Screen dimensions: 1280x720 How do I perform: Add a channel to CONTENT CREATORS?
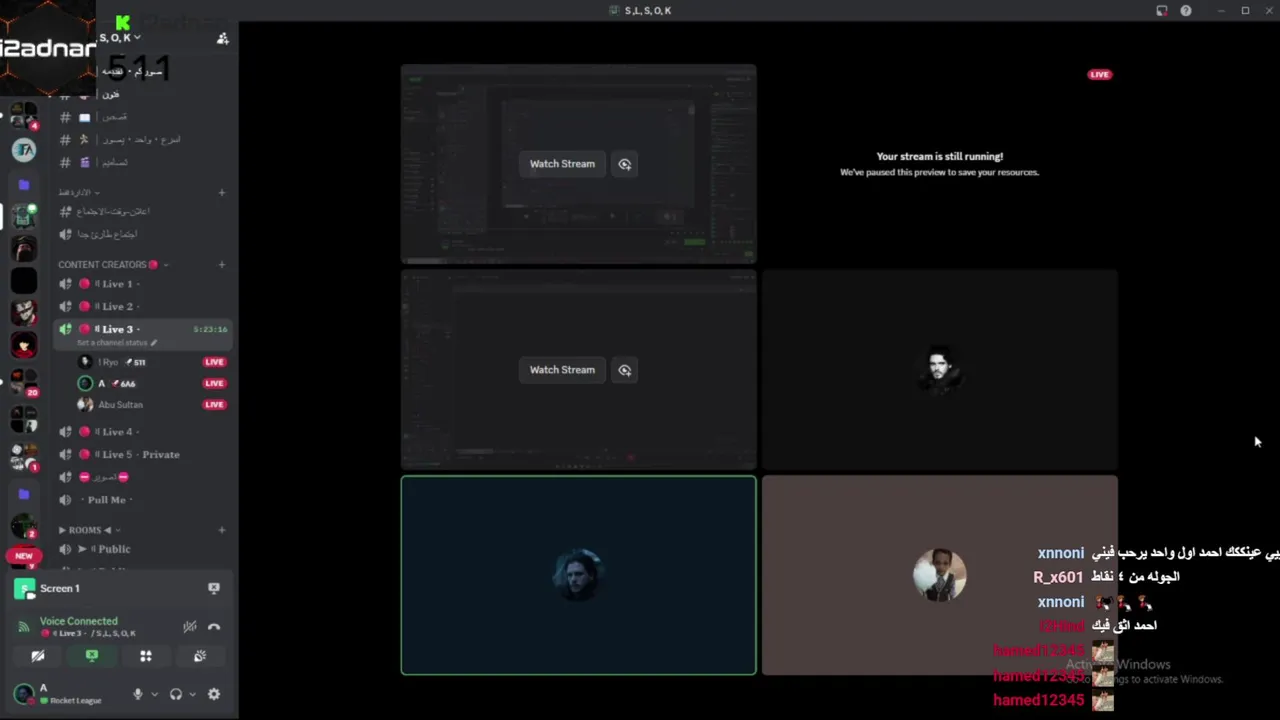point(222,265)
